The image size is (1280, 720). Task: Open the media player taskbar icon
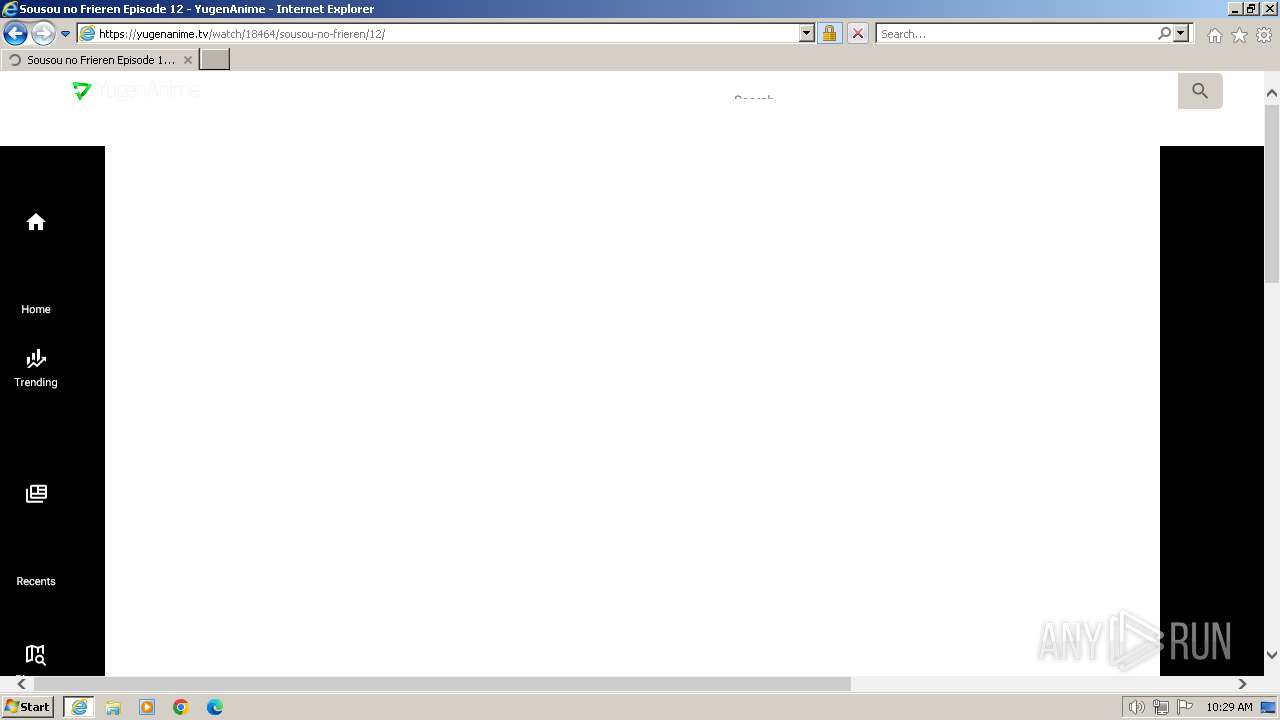[147, 707]
